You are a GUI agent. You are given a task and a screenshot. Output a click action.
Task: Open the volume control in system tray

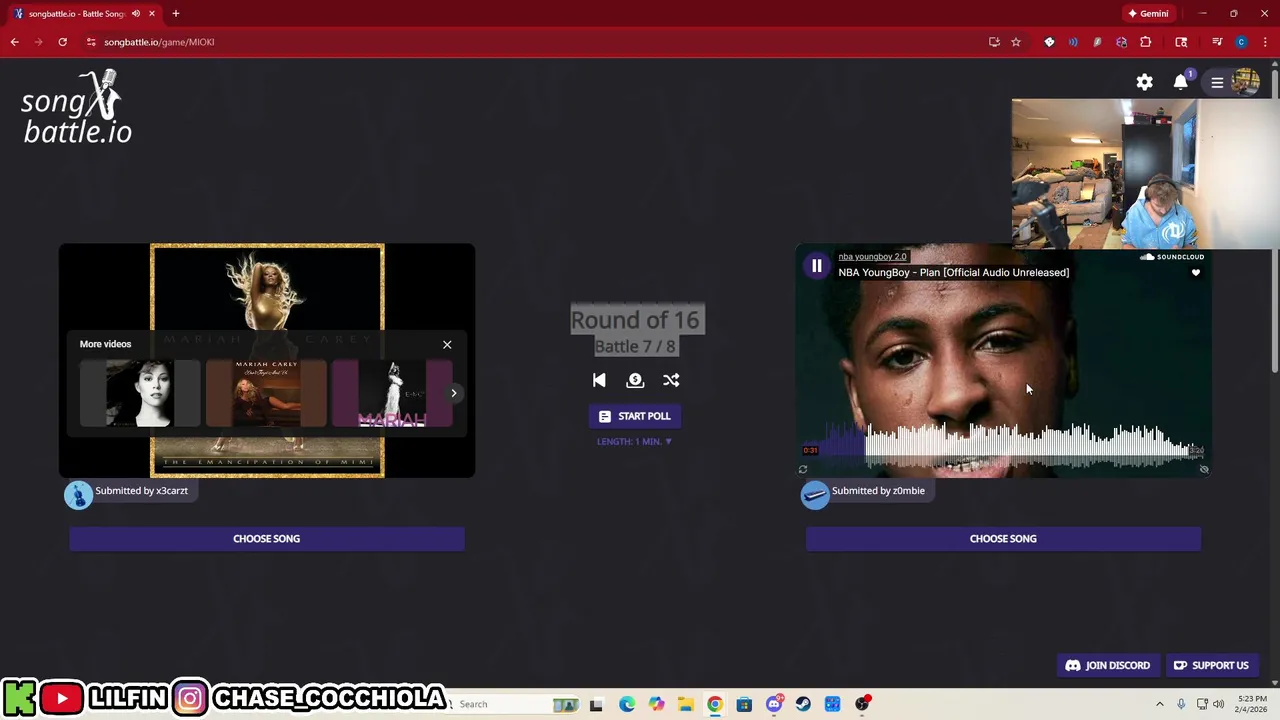coord(1218,704)
